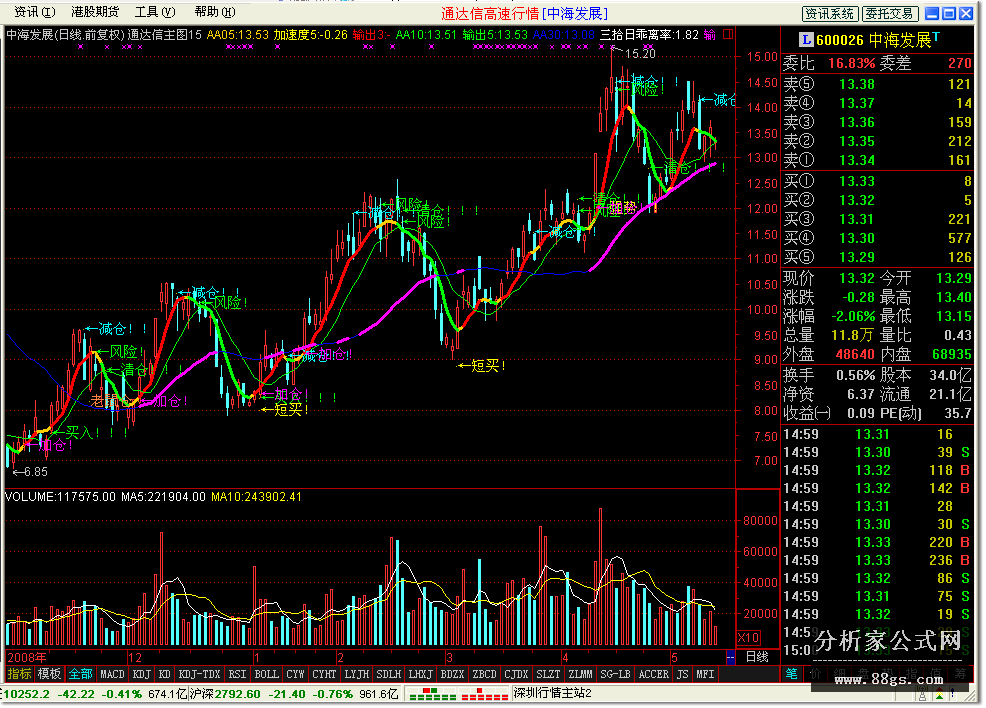The height and width of the screenshot is (708, 986).
Task: Switch to the BOLL indicator
Action: click(x=267, y=674)
